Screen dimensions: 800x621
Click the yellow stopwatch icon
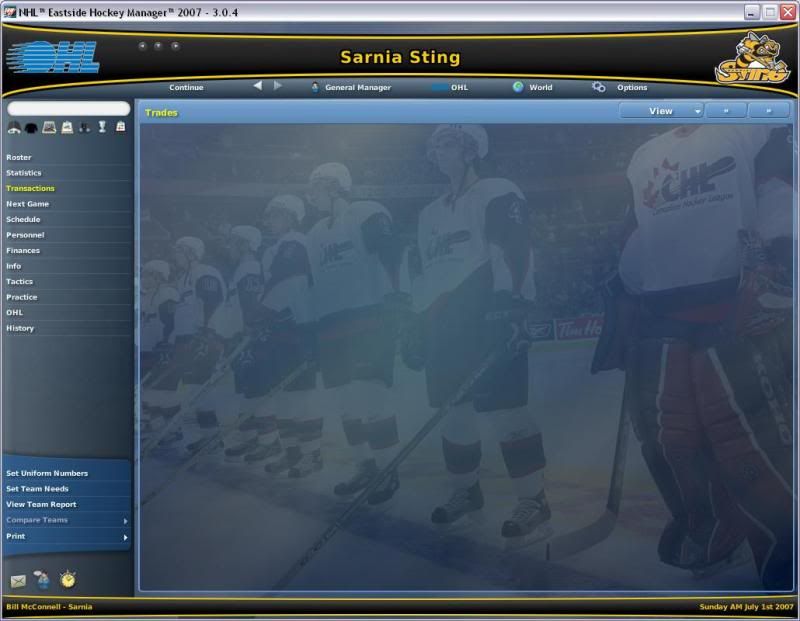click(x=68, y=579)
